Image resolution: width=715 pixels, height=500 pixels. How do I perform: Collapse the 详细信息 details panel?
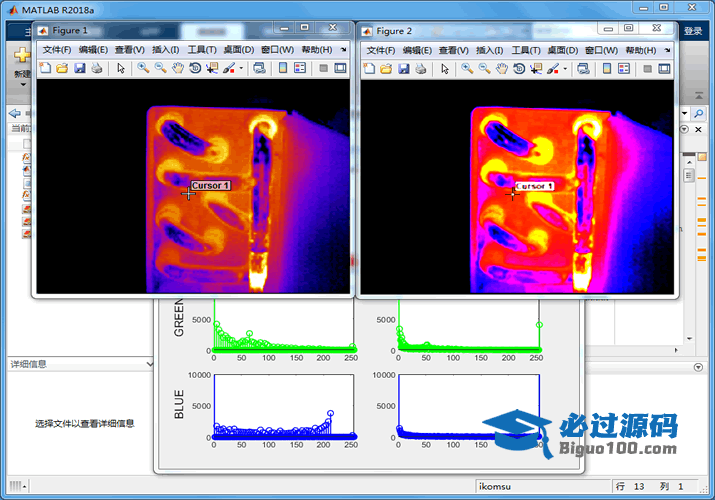pyautogui.click(x=149, y=364)
